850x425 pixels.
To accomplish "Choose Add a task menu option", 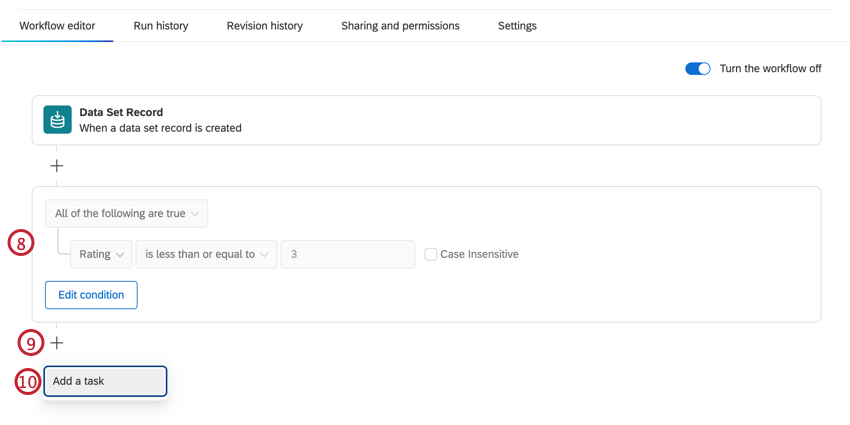I will click(105, 381).
